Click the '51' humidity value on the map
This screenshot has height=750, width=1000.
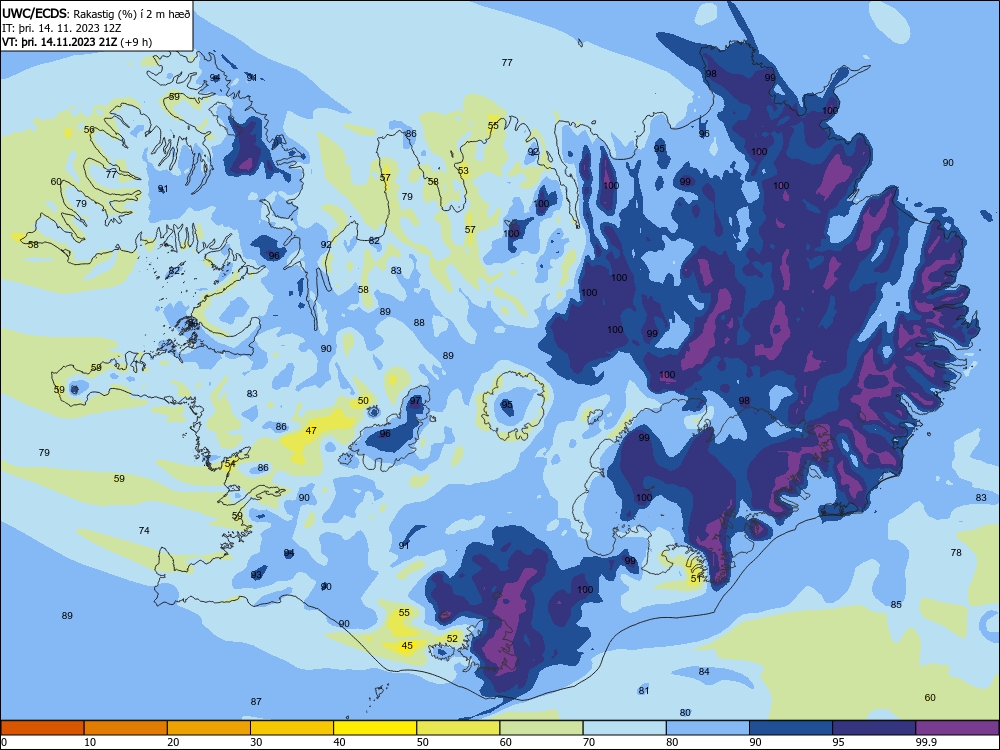(x=696, y=578)
